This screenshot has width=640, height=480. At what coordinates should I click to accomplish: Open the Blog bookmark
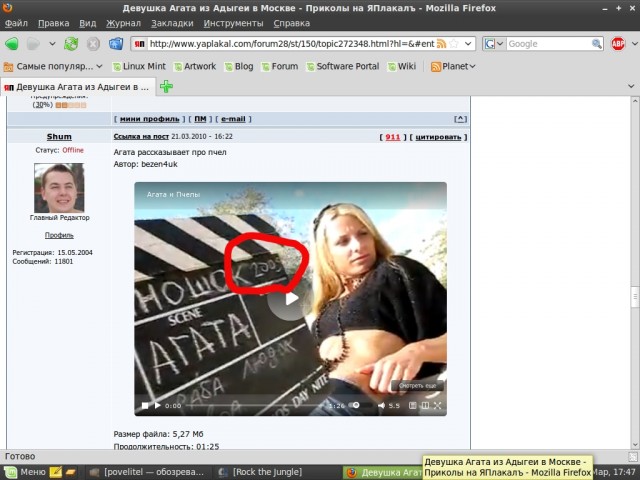click(239, 66)
